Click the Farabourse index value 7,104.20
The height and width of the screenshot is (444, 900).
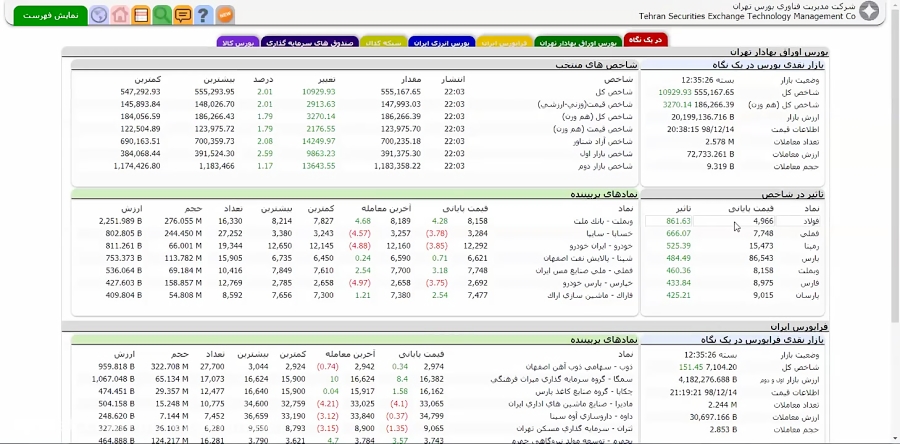tap(721, 367)
